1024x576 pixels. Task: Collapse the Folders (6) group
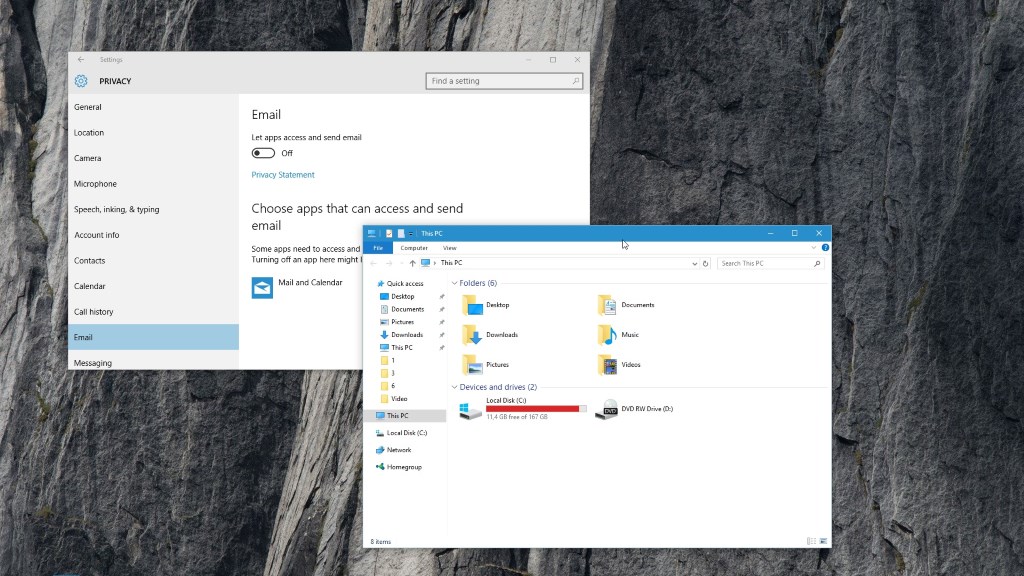[455, 283]
